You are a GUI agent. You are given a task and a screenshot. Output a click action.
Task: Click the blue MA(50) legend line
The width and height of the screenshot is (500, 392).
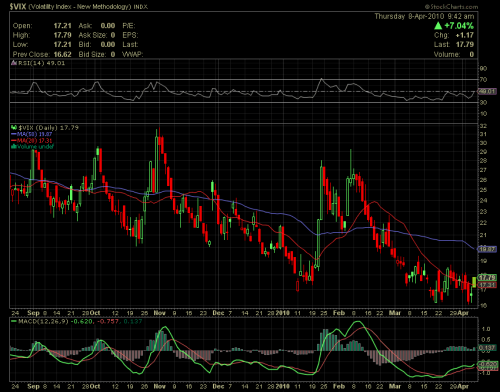click(x=14, y=134)
